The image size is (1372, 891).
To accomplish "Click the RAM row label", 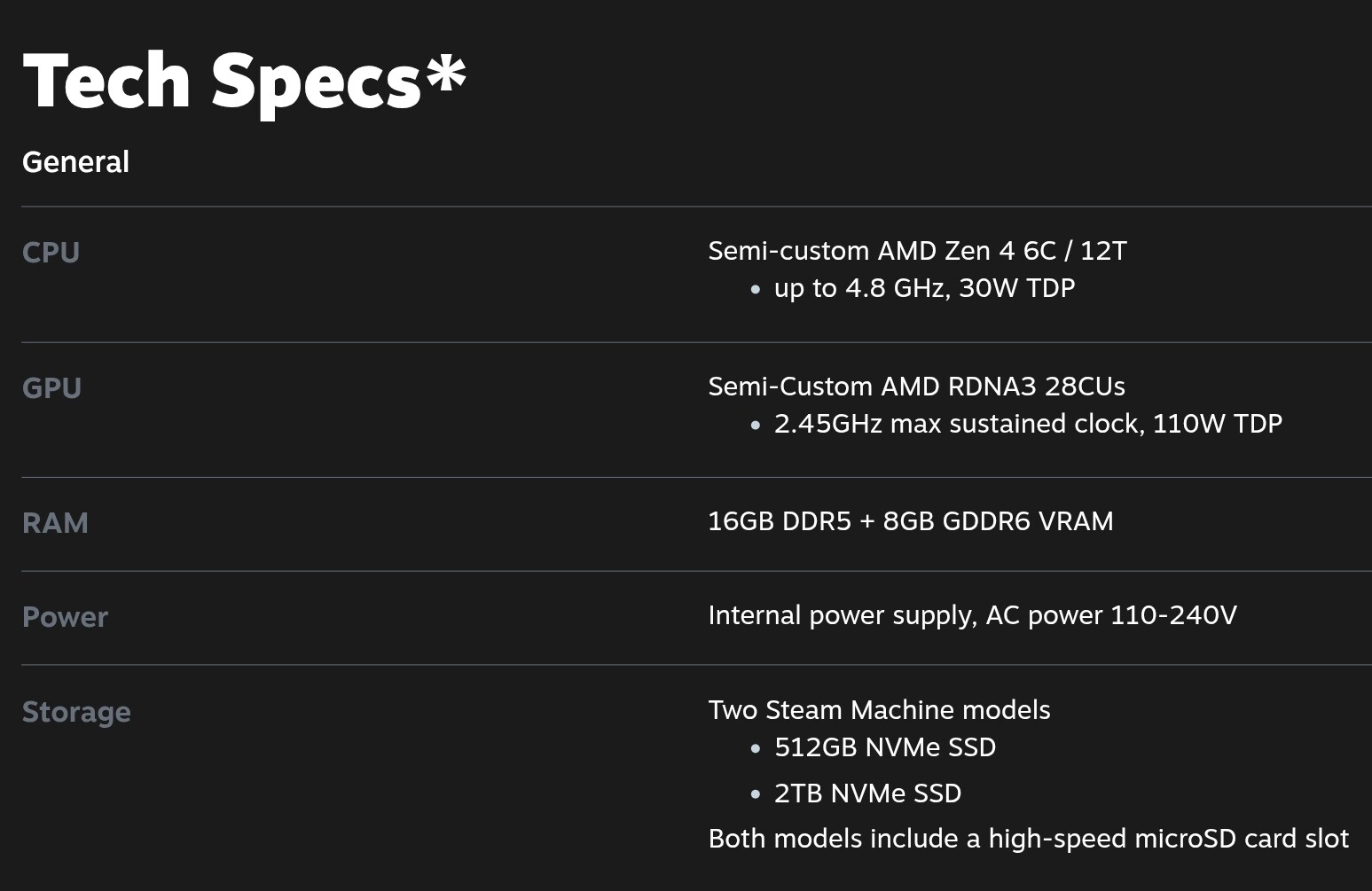I will (55, 523).
